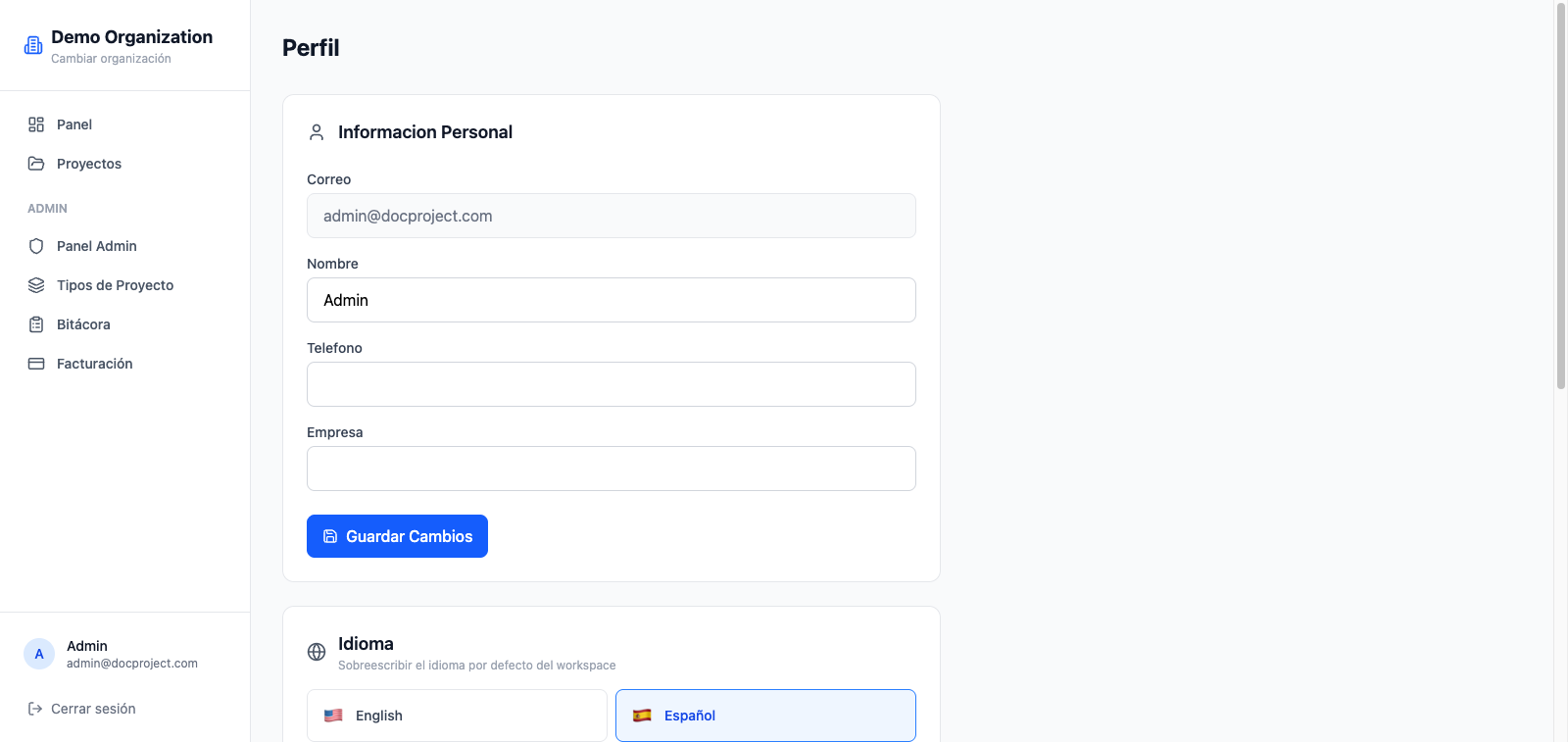Focus the Telefono text field
This screenshot has height=742, width=1568.
[612, 384]
